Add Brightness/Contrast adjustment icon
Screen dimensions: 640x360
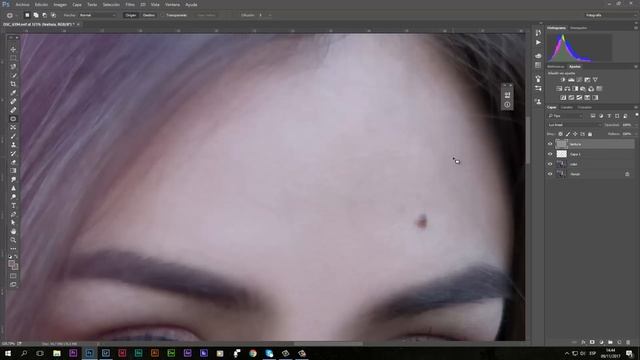coord(563,80)
